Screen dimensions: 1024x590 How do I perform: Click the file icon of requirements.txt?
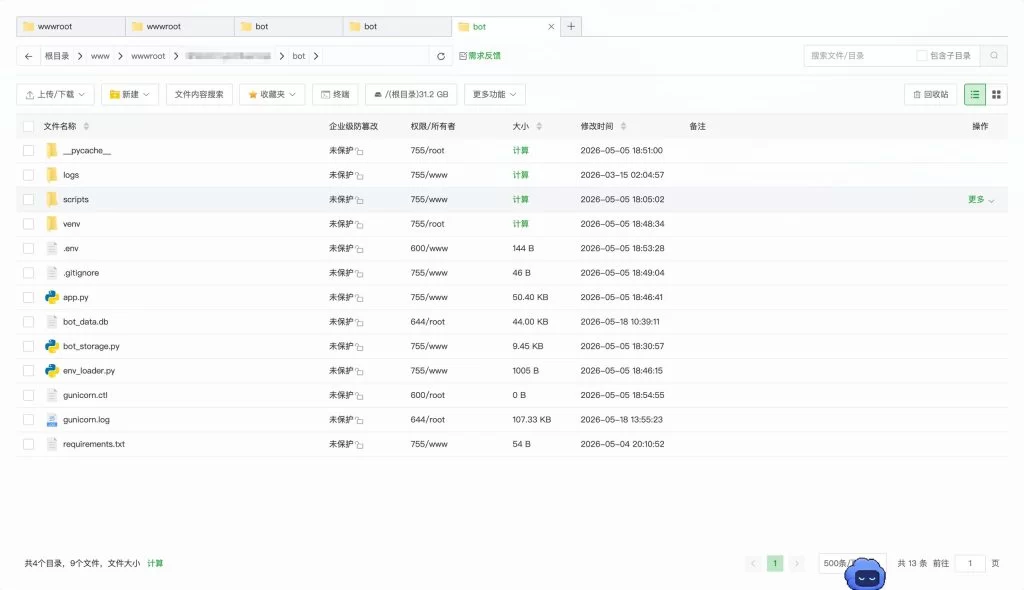coord(52,444)
